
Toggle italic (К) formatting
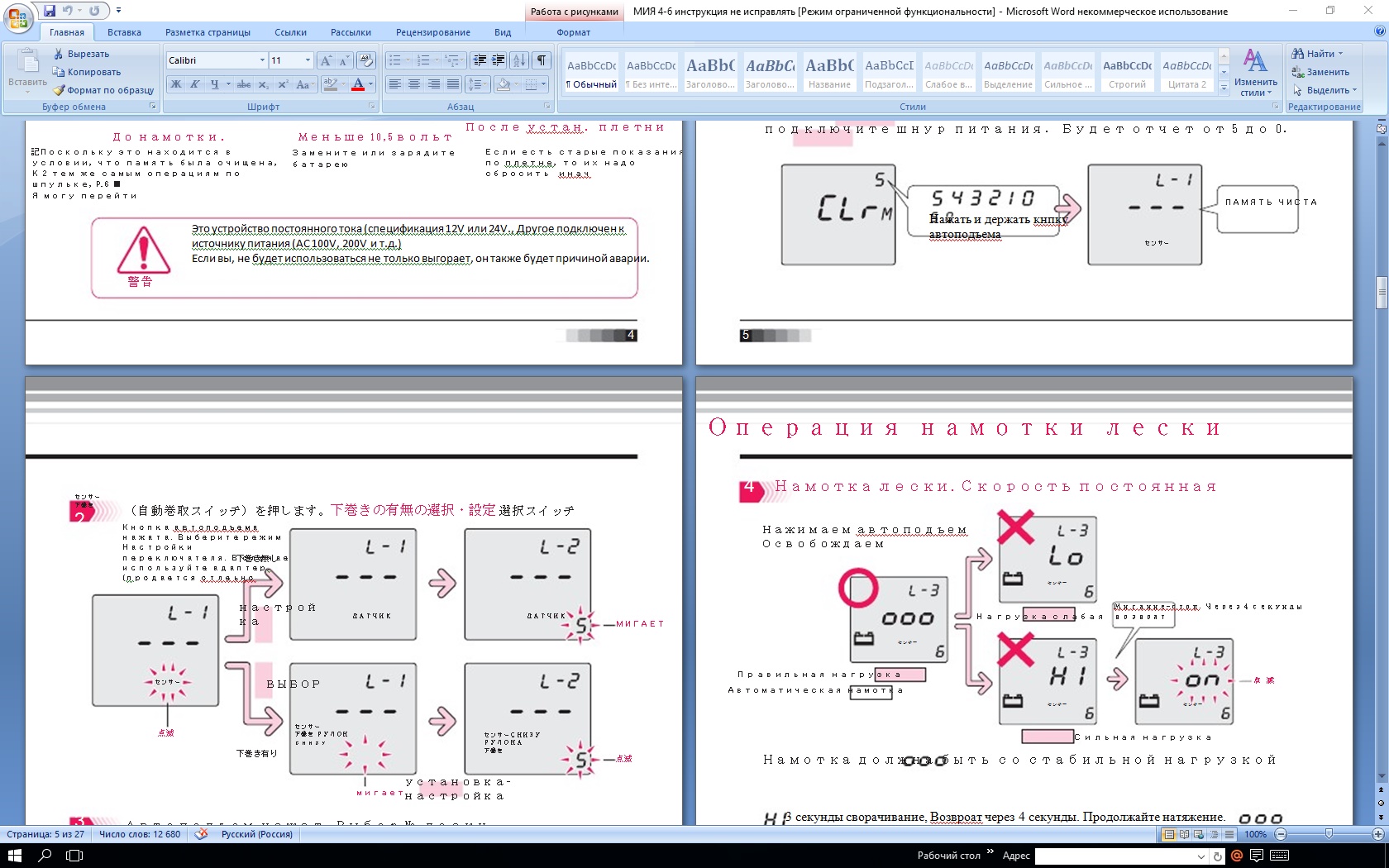point(195,84)
